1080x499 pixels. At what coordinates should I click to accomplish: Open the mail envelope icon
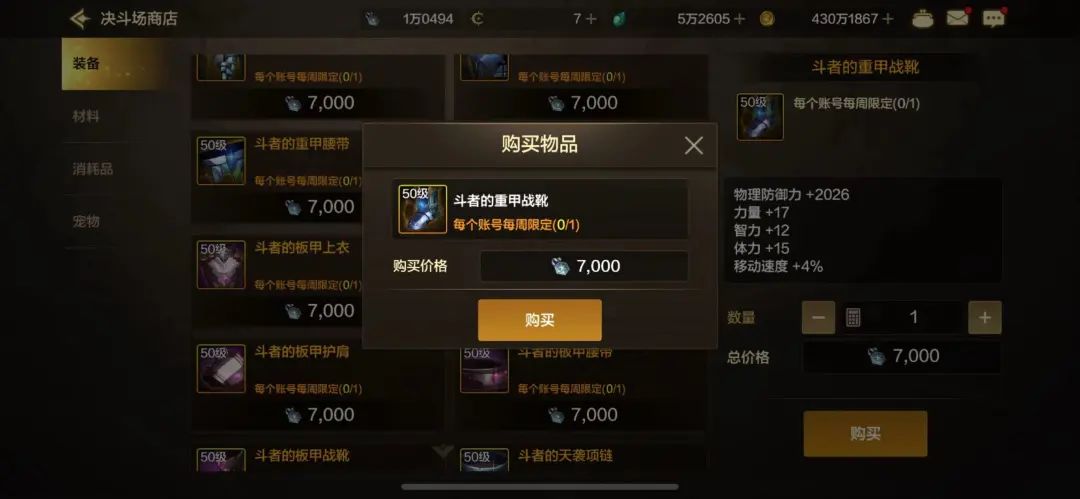pos(957,19)
